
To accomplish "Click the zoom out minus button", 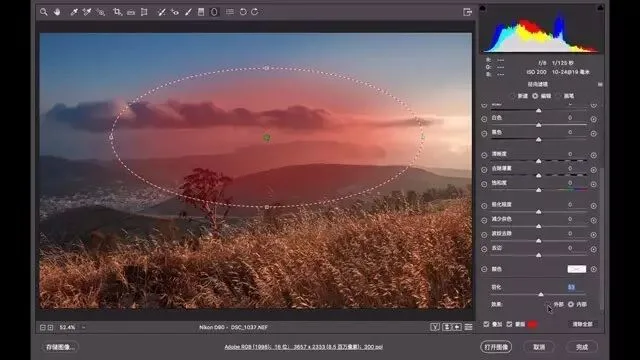I will click(x=43, y=327).
